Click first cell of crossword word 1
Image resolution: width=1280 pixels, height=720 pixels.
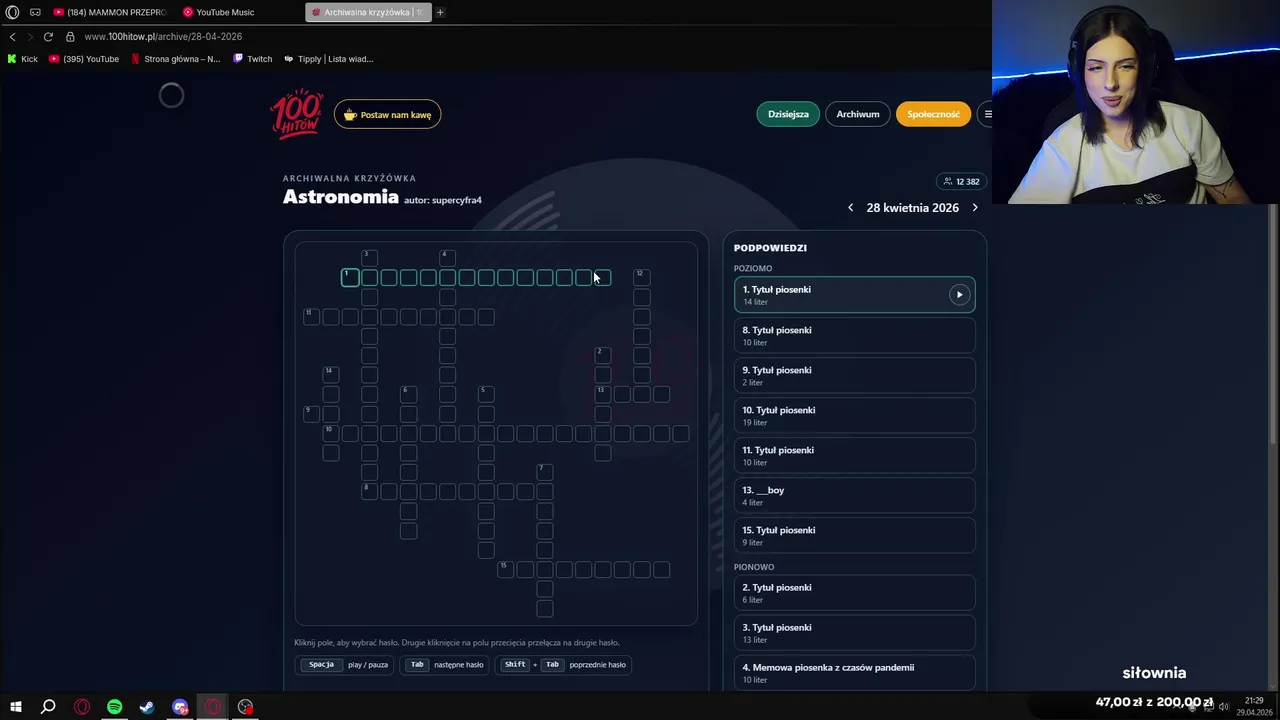point(350,278)
